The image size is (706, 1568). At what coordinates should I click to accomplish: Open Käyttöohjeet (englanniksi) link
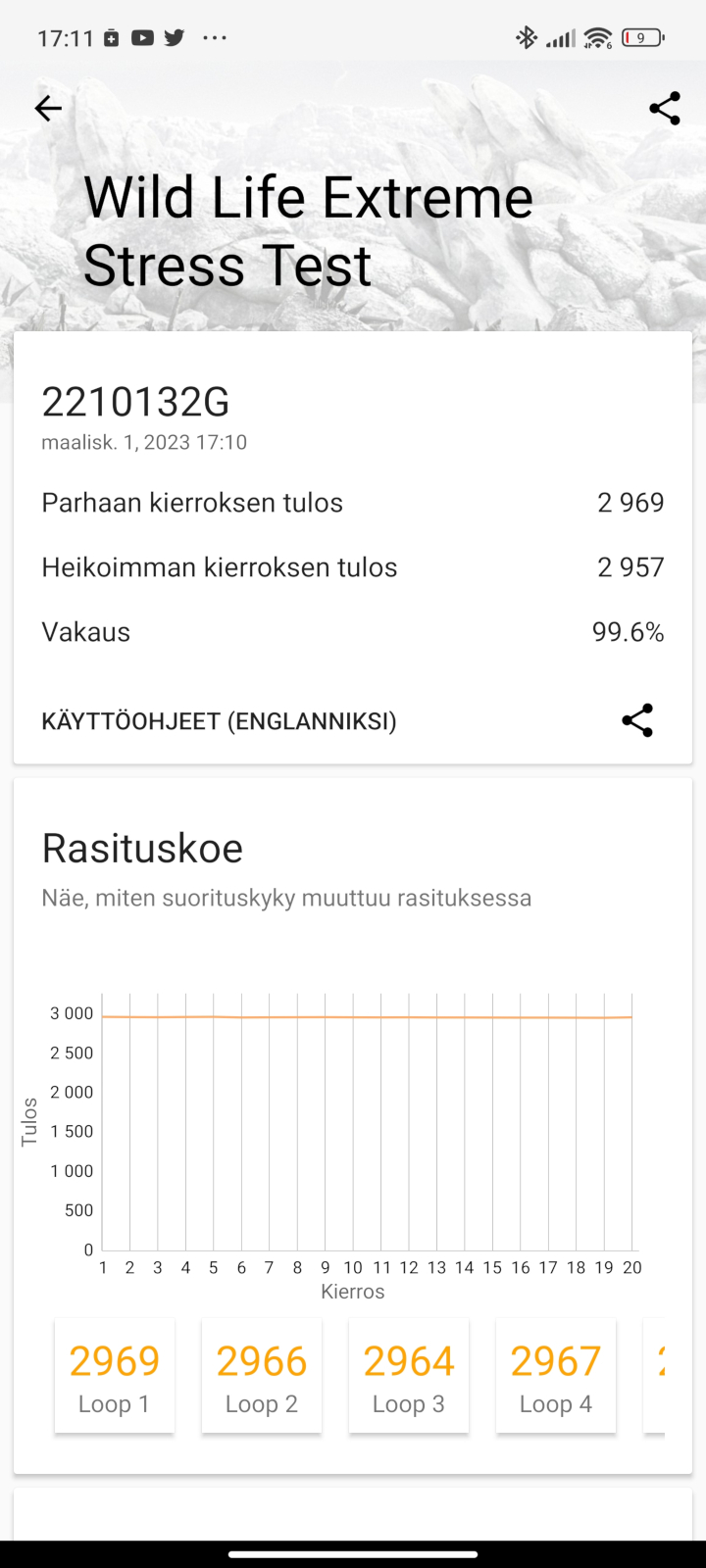point(219,722)
